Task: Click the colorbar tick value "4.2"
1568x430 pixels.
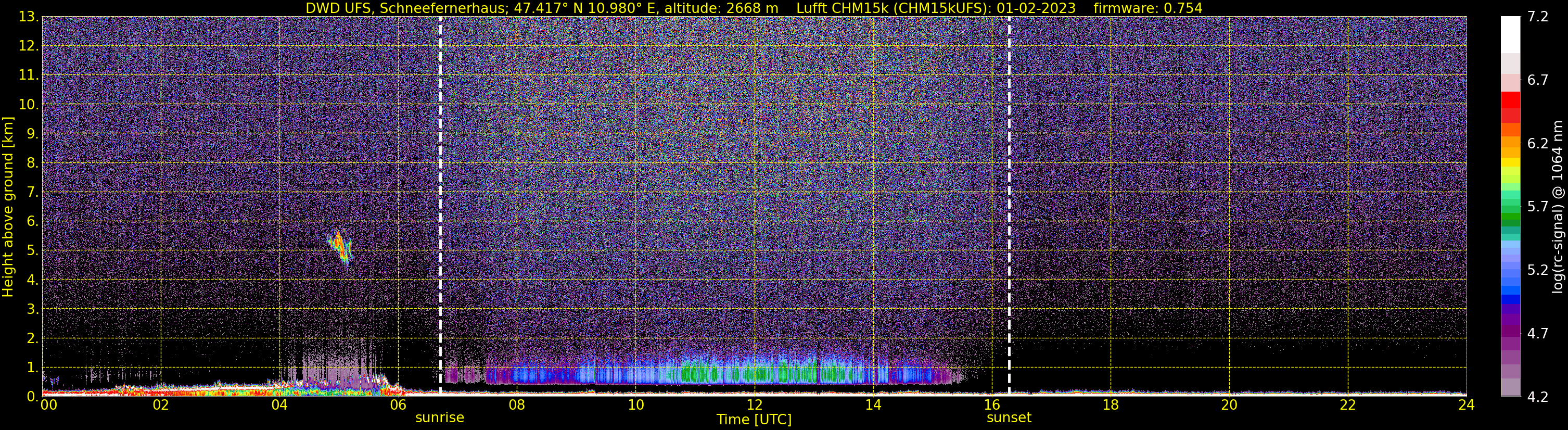Action: (x=1538, y=397)
